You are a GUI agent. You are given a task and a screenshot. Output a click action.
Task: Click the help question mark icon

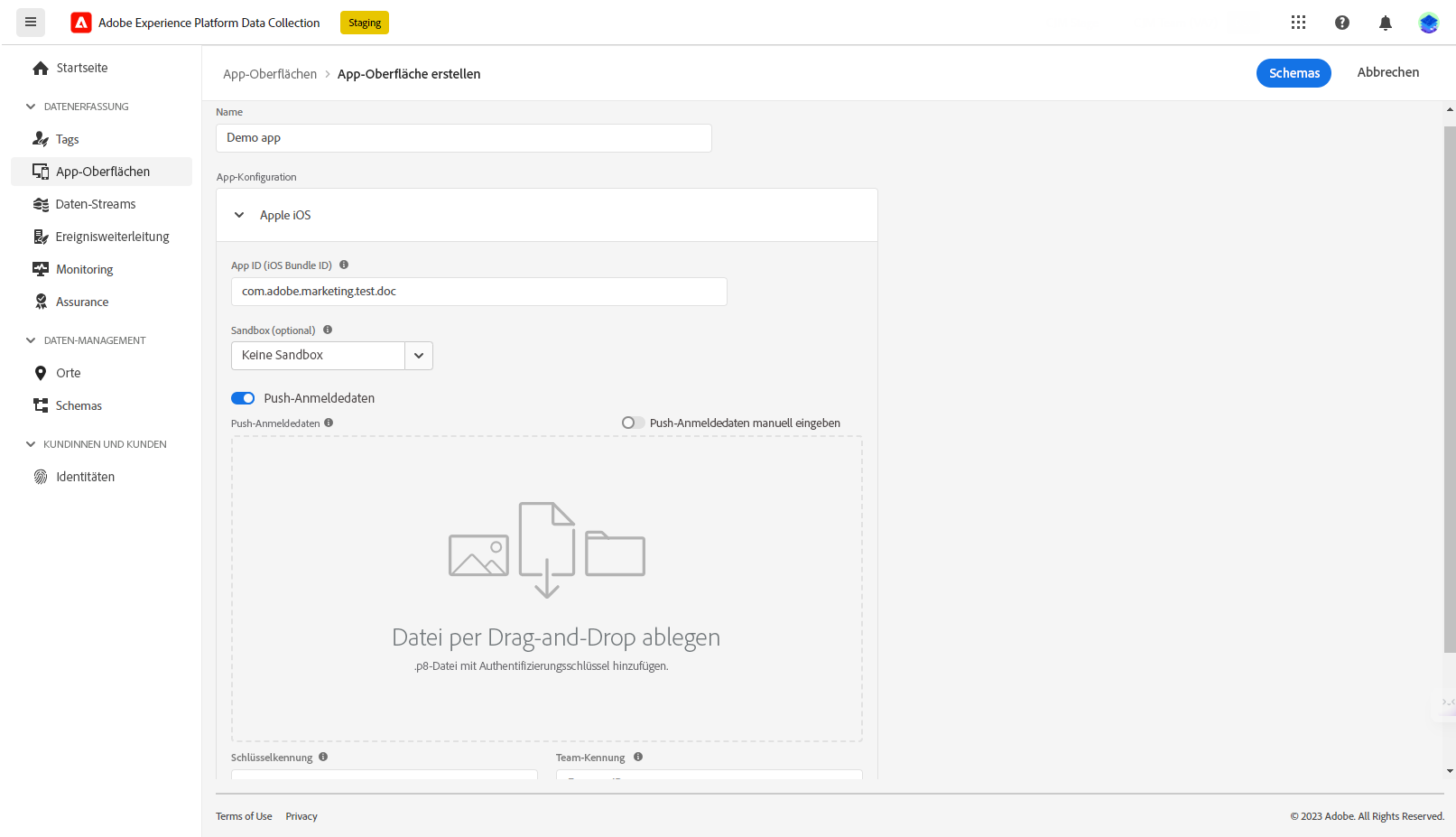1342,23
